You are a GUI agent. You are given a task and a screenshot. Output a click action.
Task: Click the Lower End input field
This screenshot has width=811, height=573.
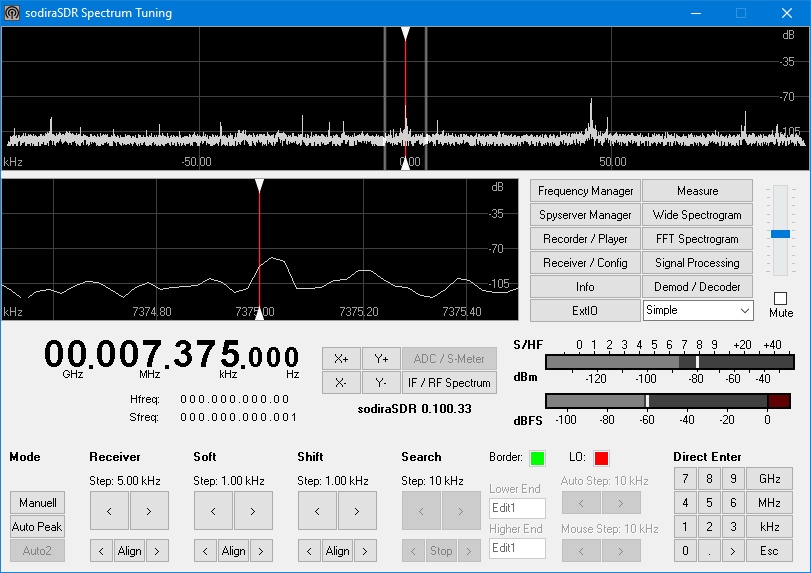tap(517, 508)
